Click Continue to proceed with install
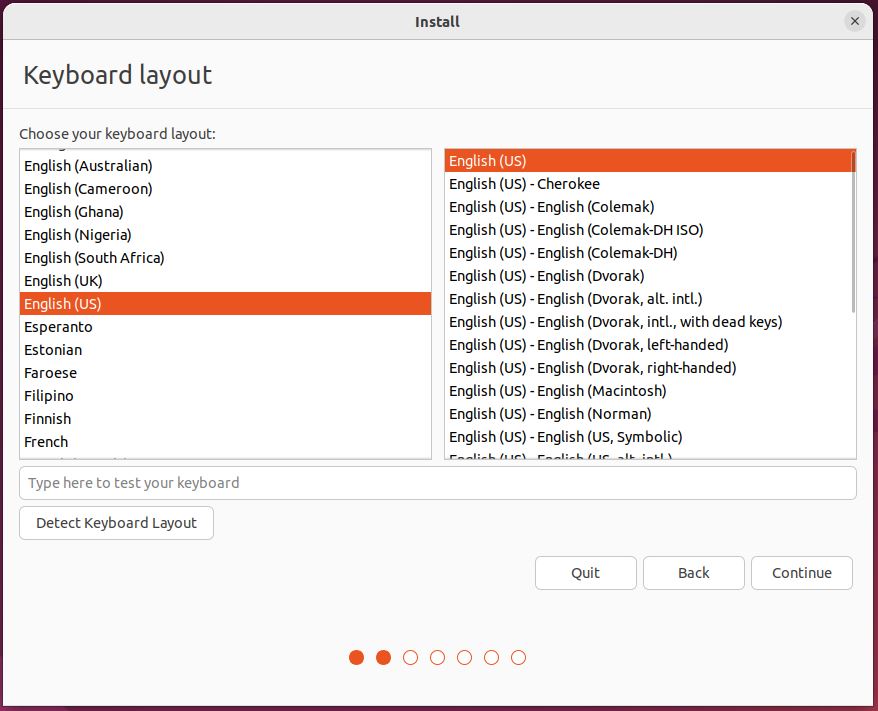The height and width of the screenshot is (711, 878). (801, 573)
